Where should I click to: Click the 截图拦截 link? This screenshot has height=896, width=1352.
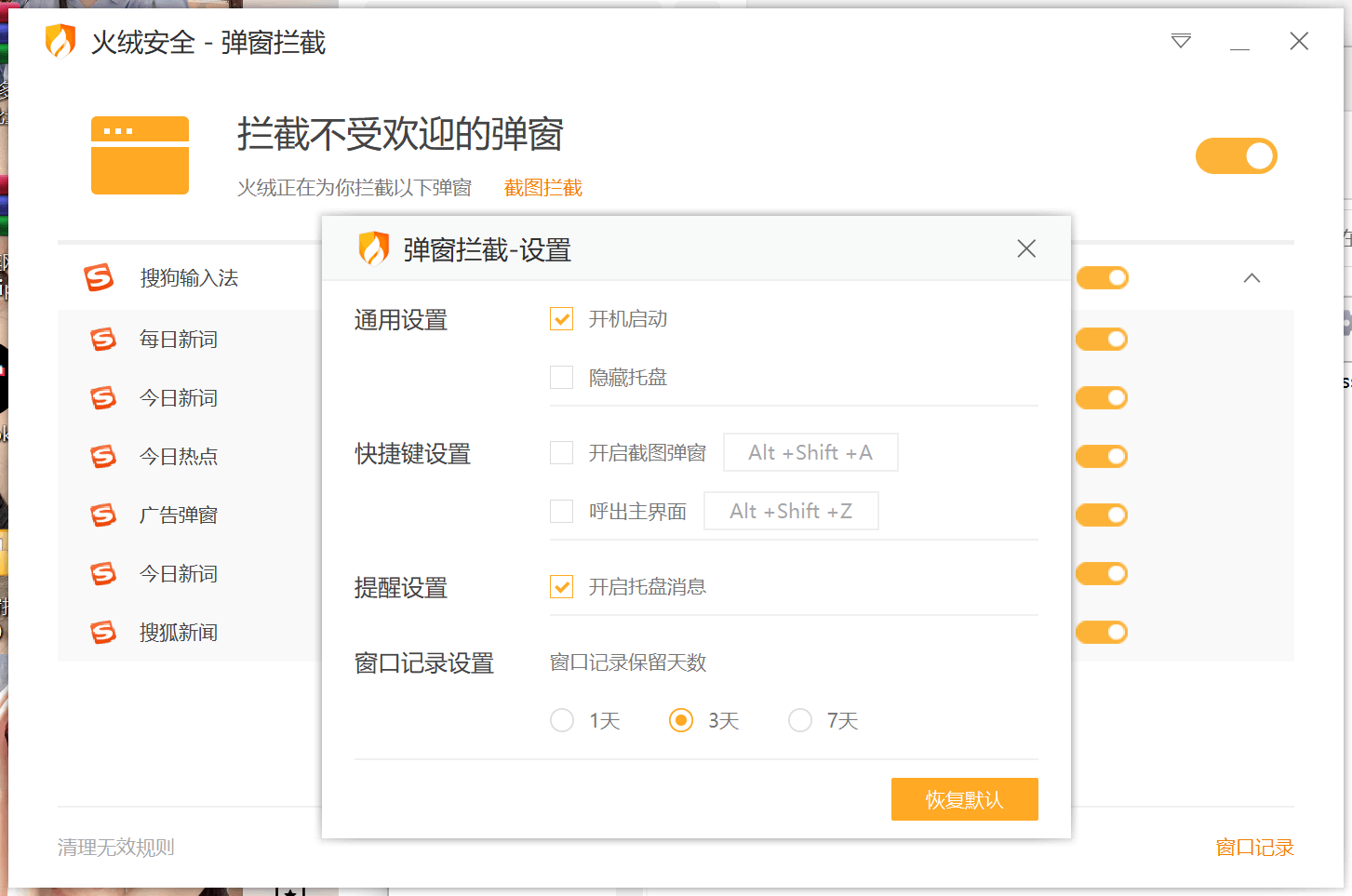pos(543,188)
